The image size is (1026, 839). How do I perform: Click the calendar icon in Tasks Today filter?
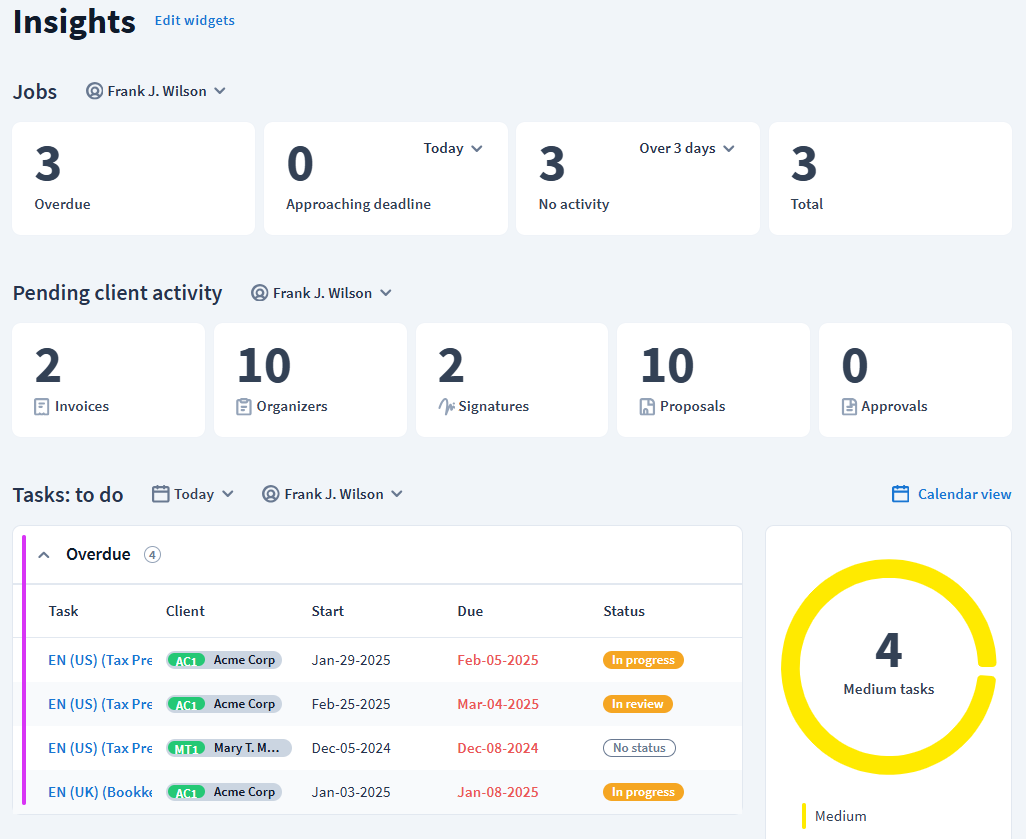click(x=160, y=494)
